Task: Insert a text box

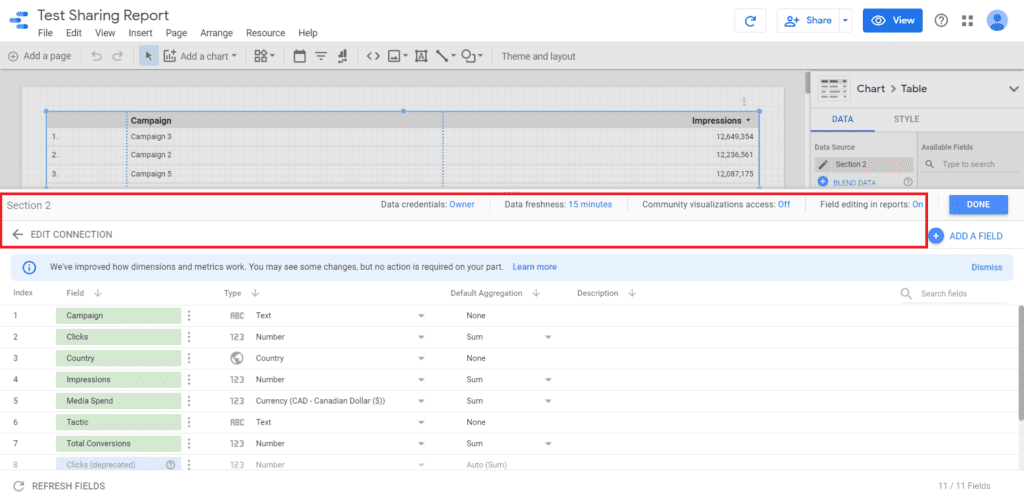Action: [421, 56]
